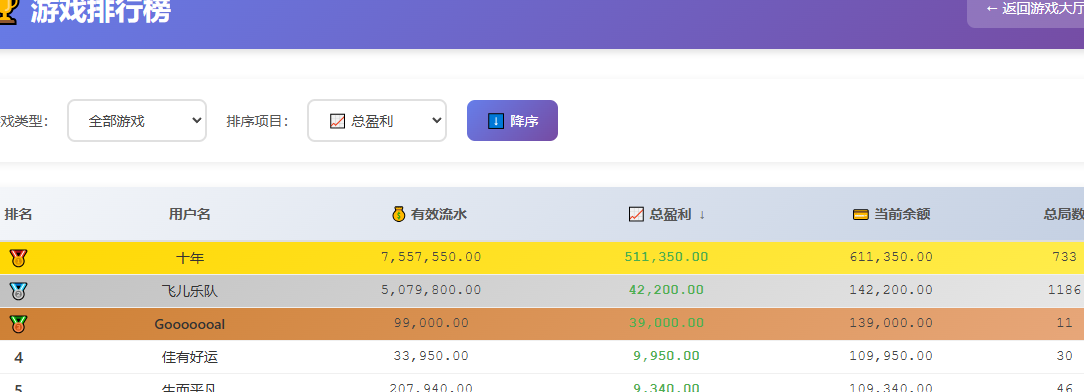This screenshot has width=1084, height=392.
Task: Click the sort arrow next to 总盈利 header
Action: (x=702, y=215)
